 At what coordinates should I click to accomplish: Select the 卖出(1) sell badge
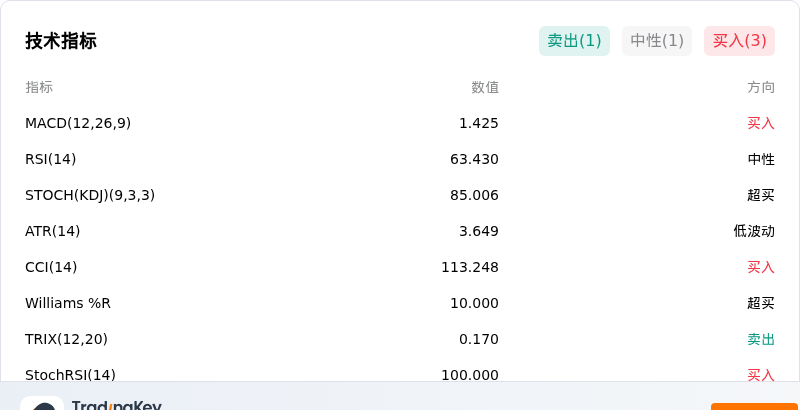[574, 41]
